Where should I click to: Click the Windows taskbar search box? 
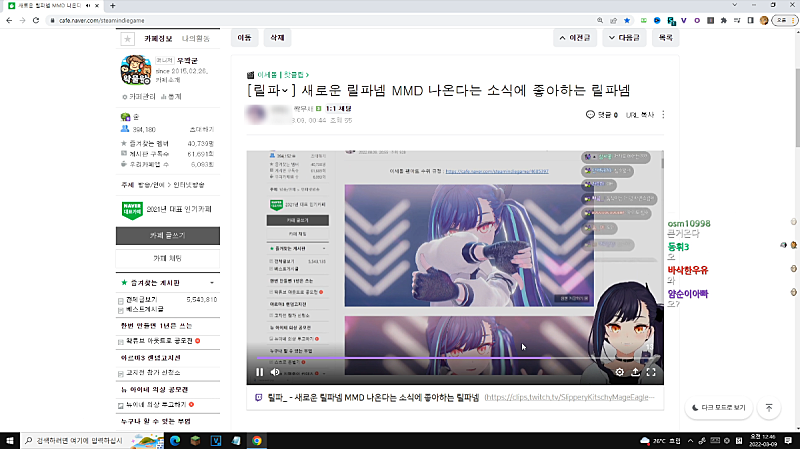[x=92, y=440]
